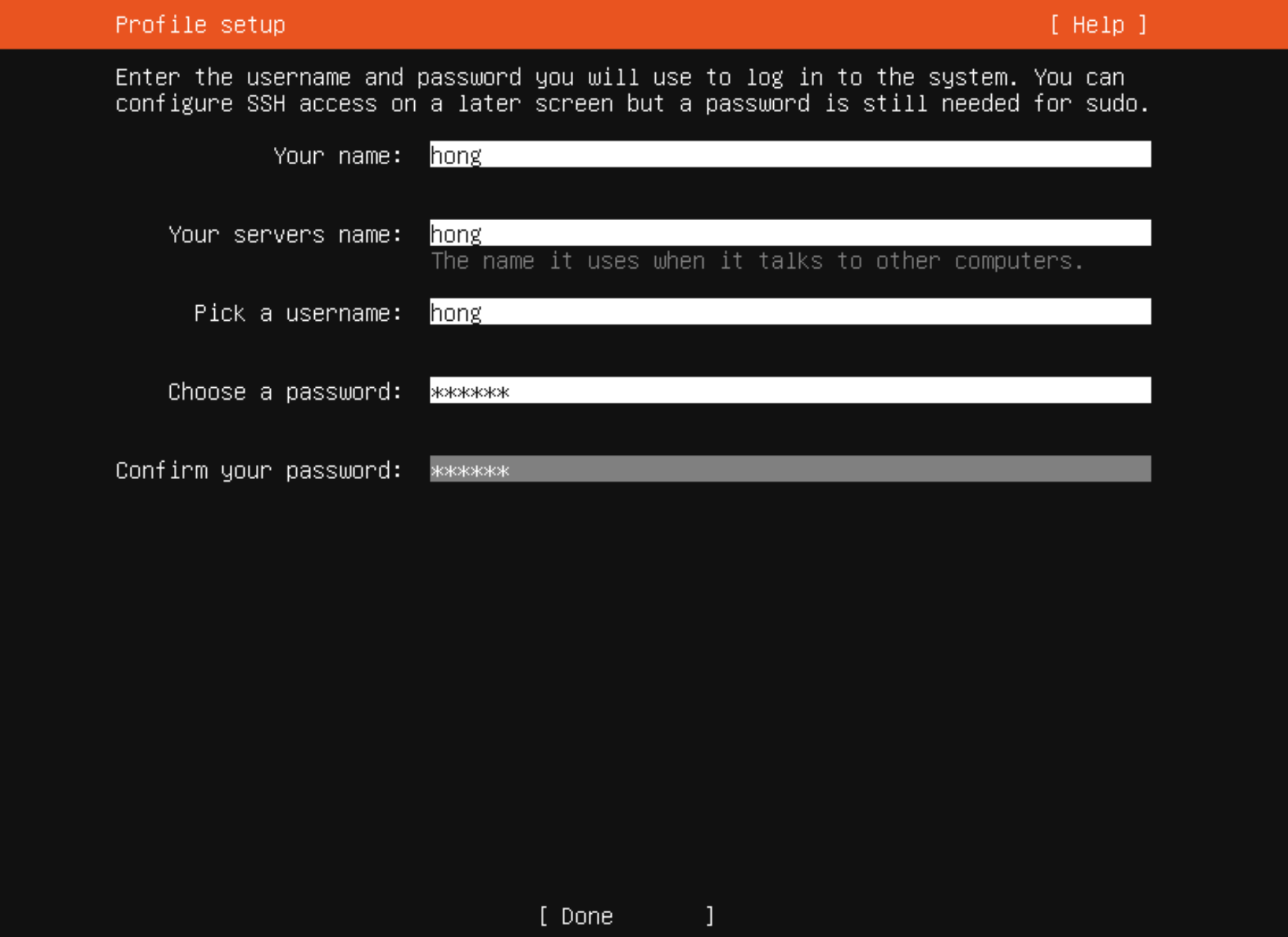Click the 'Enter the username and password' instruction line
The height and width of the screenshot is (937, 1288).
click(x=619, y=78)
